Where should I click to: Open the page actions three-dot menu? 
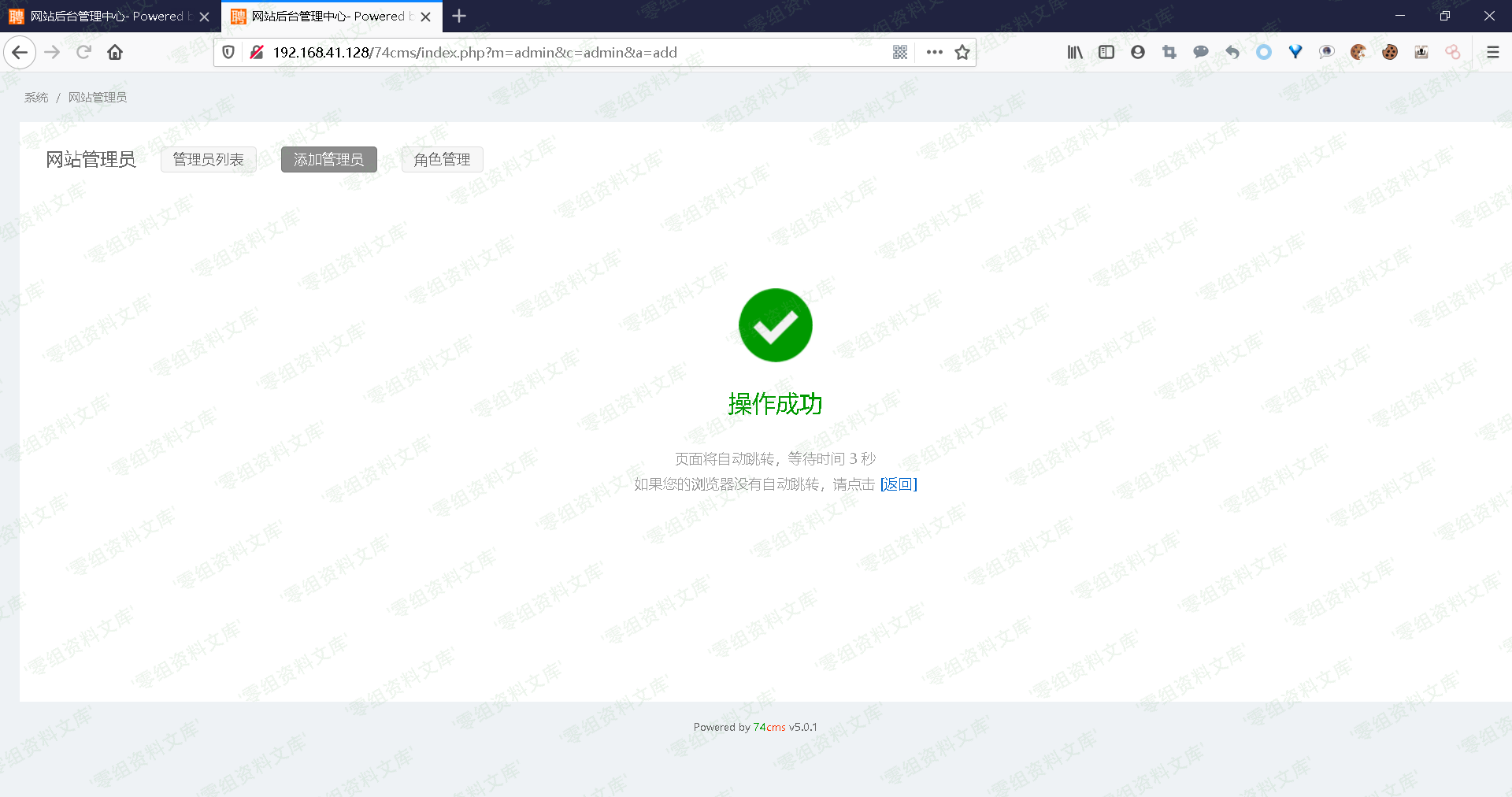click(x=934, y=53)
